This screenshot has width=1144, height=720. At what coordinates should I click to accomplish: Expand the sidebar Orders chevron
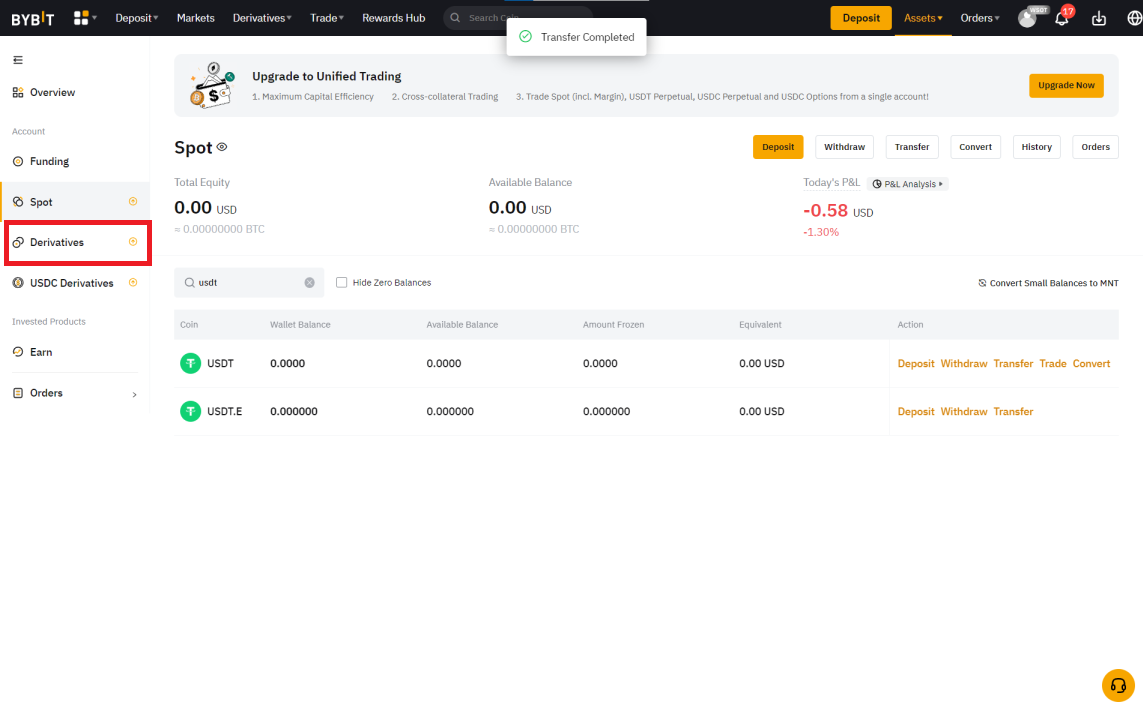click(x=134, y=395)
